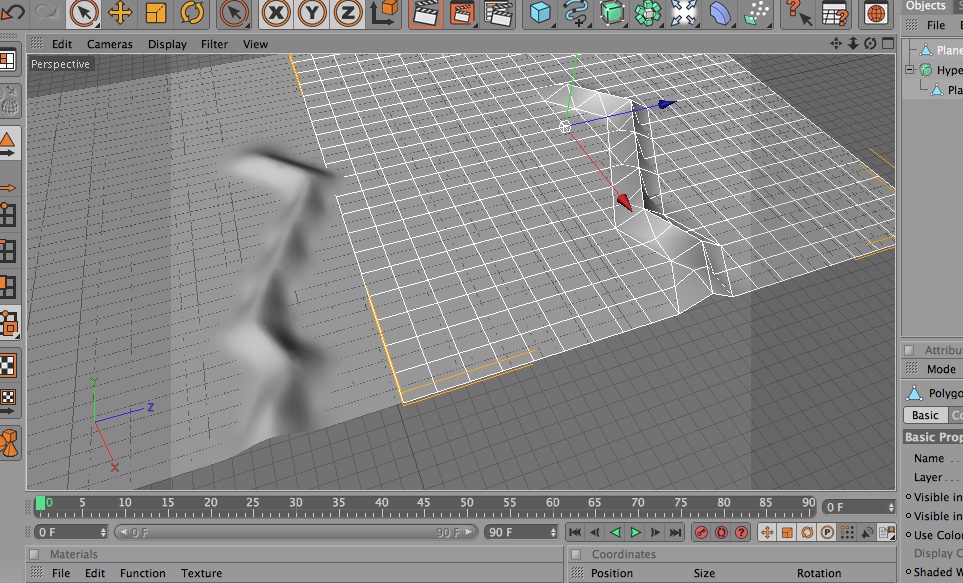The image size is (963, 583).
Task: Step to the previous frame
Action: click(595, 533)
